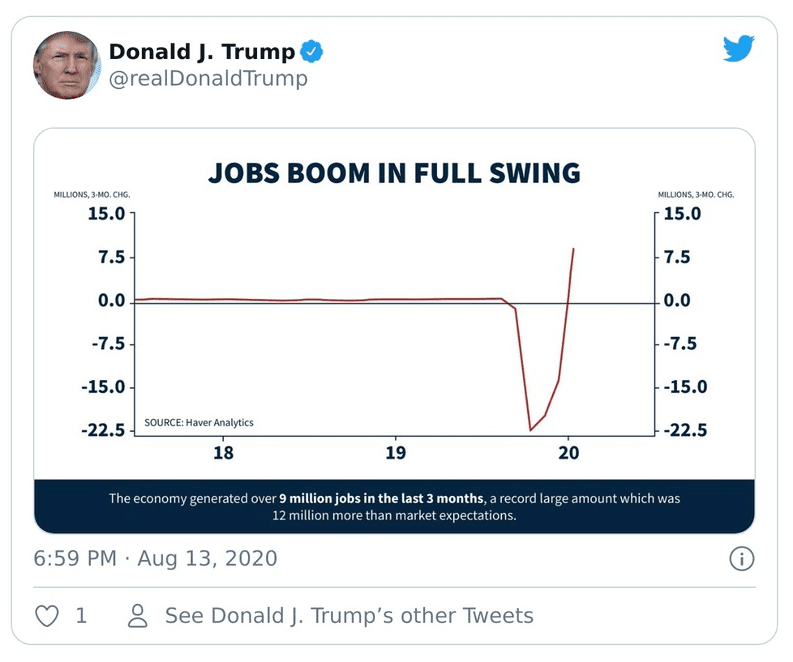Click the red line's lowest dip point
Image resolution: width=793 pixels, height=662 pixels.
point(530,430)
